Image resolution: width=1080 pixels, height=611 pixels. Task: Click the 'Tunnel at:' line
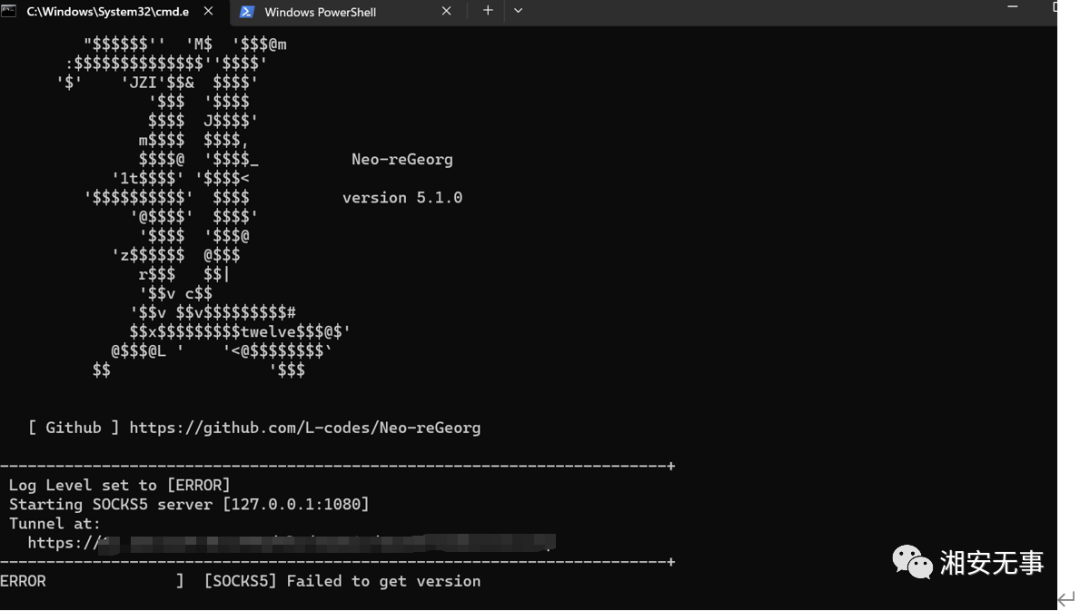pos(54,524)
